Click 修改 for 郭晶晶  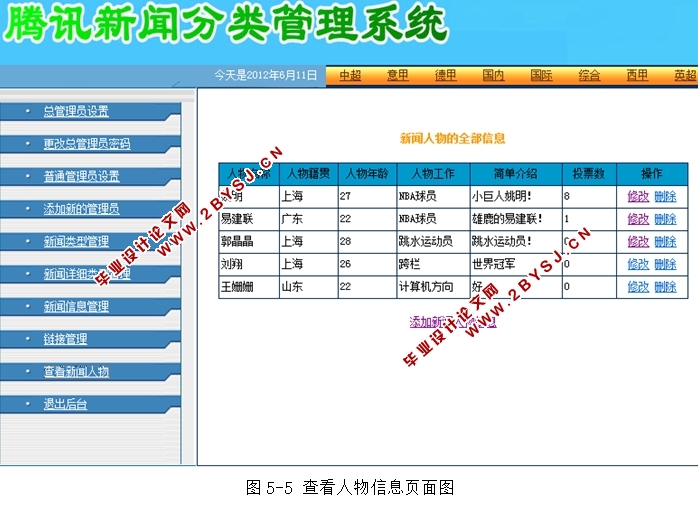coord(638,242)
